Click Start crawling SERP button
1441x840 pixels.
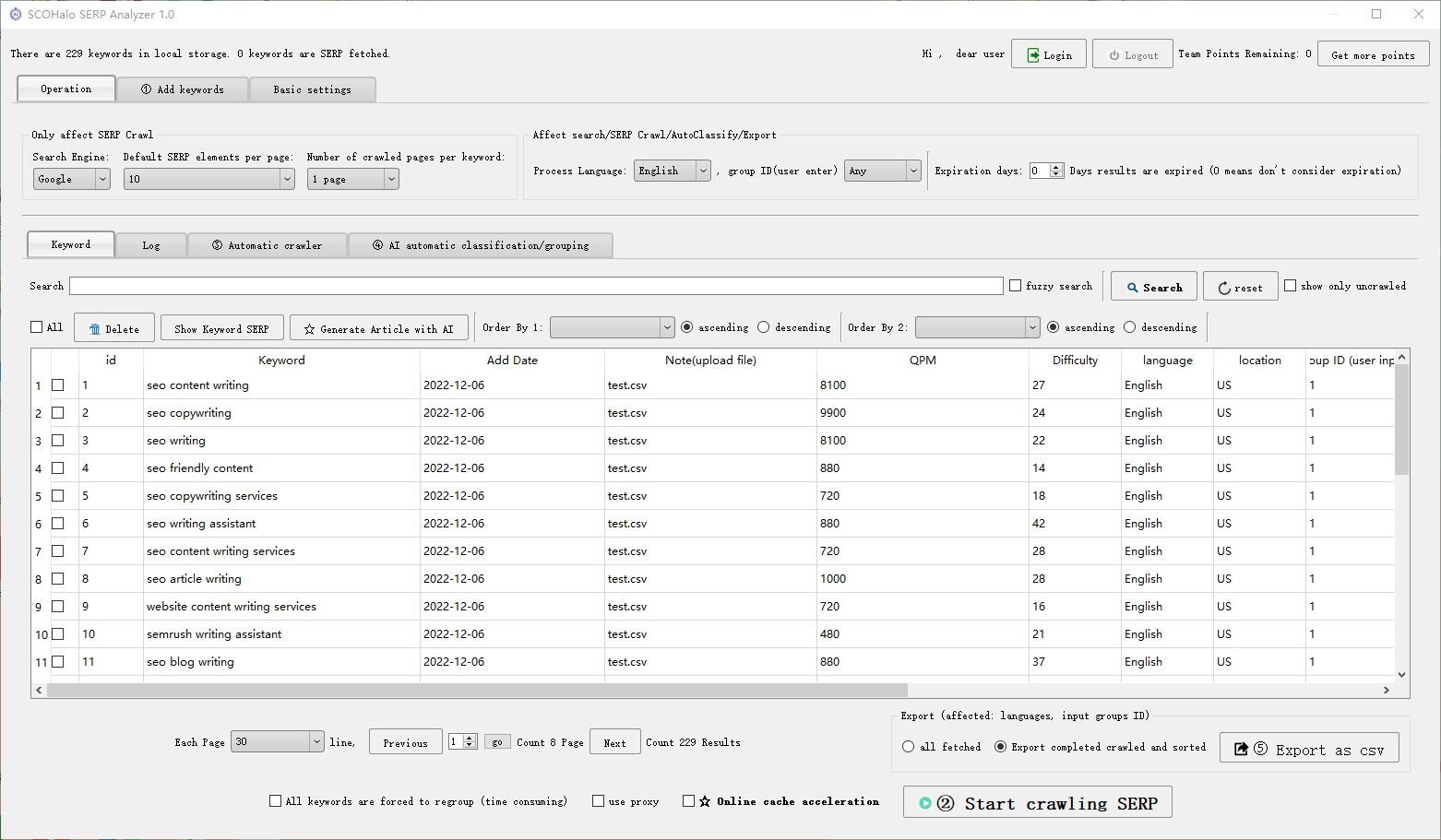pyautogui.click(x=1038, y=803)
